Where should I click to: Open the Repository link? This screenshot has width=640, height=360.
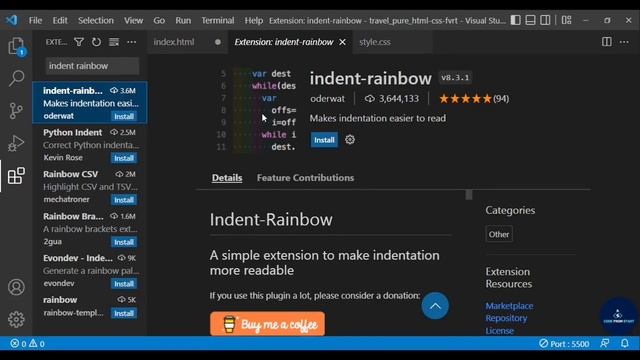506,318
